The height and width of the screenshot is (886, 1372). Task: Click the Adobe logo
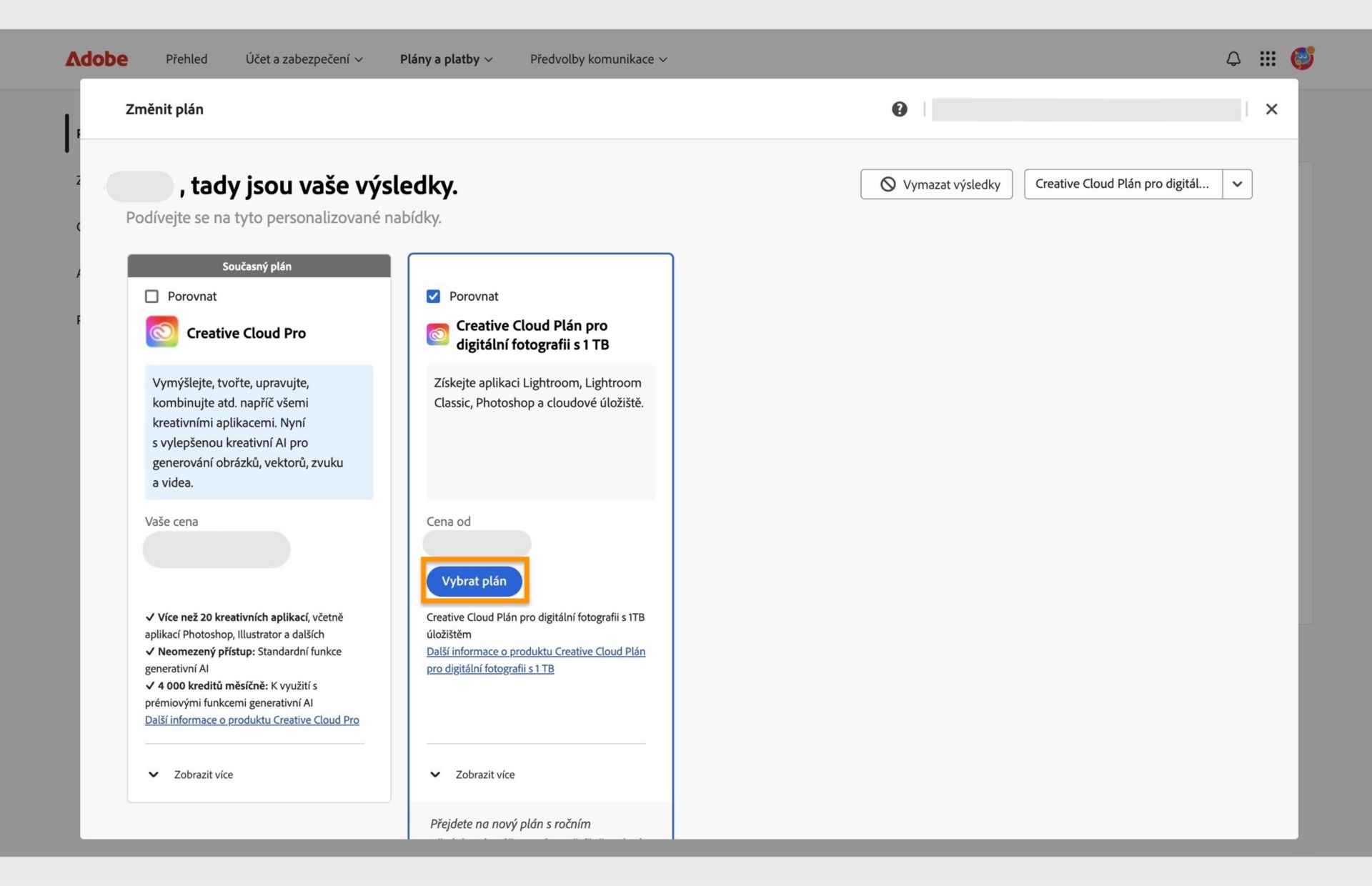click(x=96, y=59)
